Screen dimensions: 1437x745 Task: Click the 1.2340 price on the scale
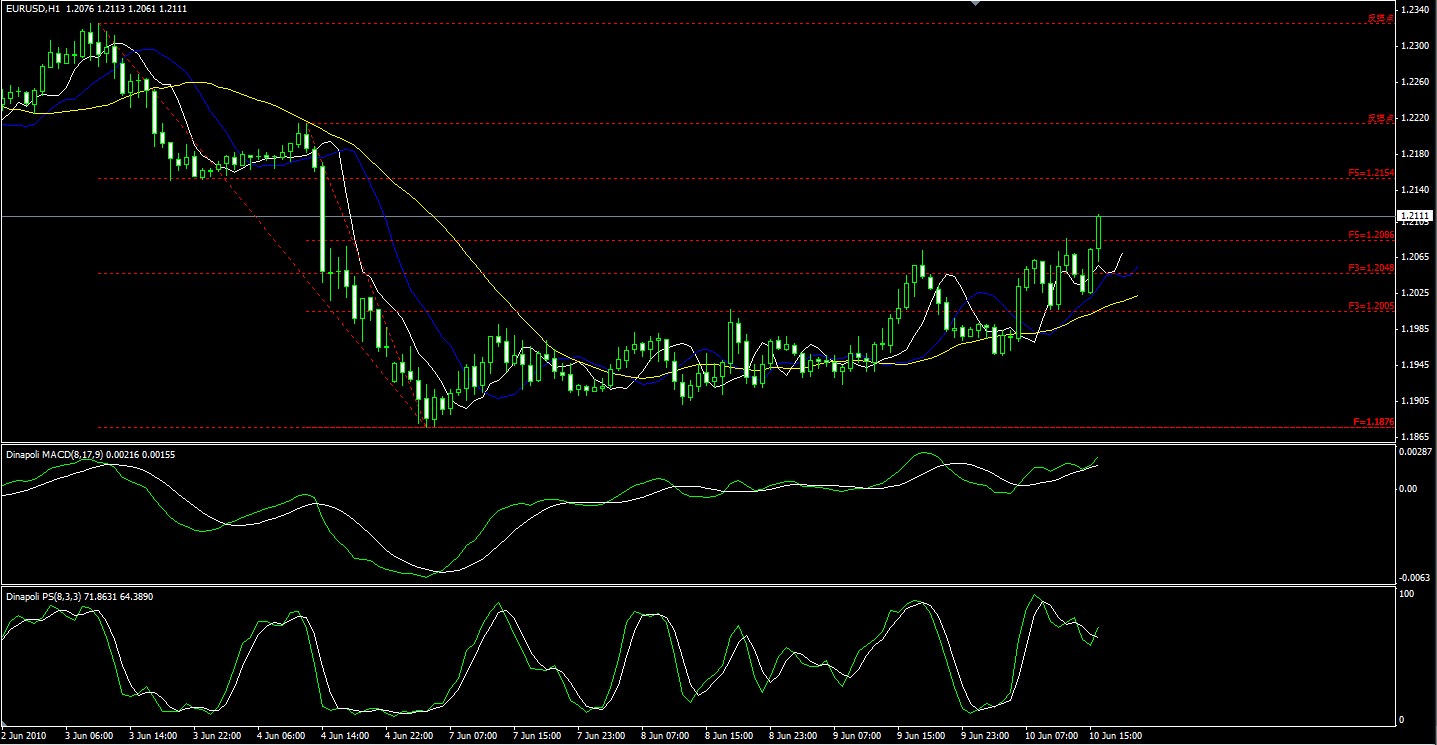1415,10
